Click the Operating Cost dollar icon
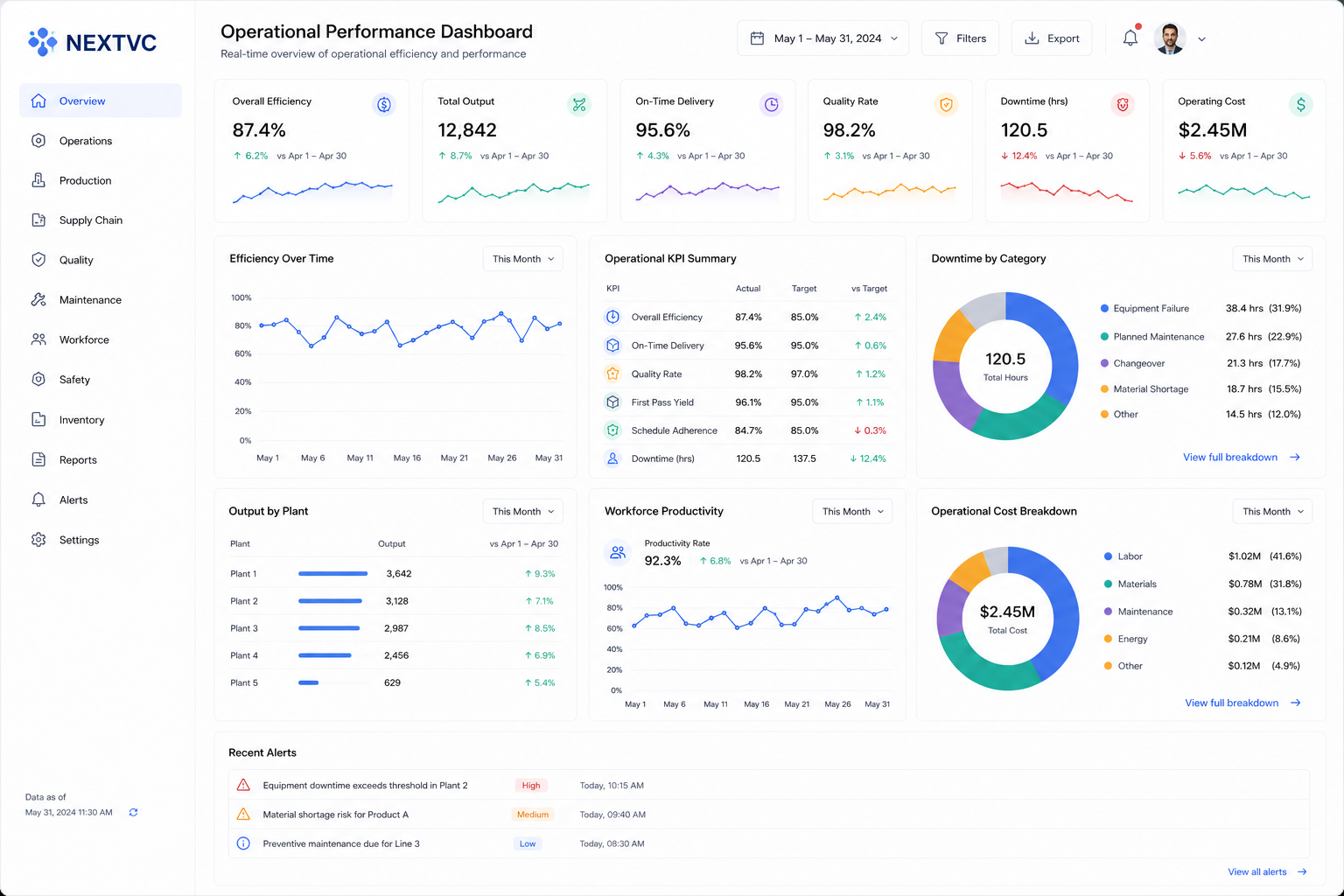The image size is (1344, 896). pyautogui.click(x=1301, y=105)
